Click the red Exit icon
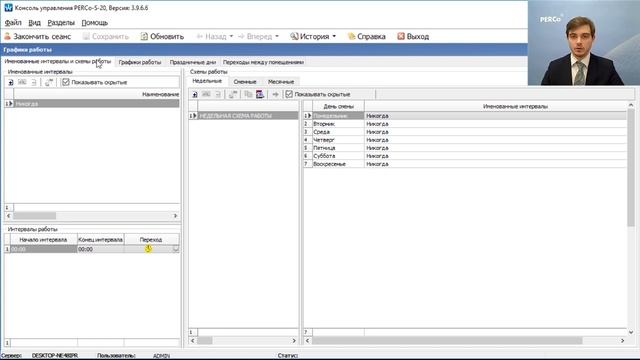Image resolution: width=640 pixels, height=360 pixels. (401, 36)
